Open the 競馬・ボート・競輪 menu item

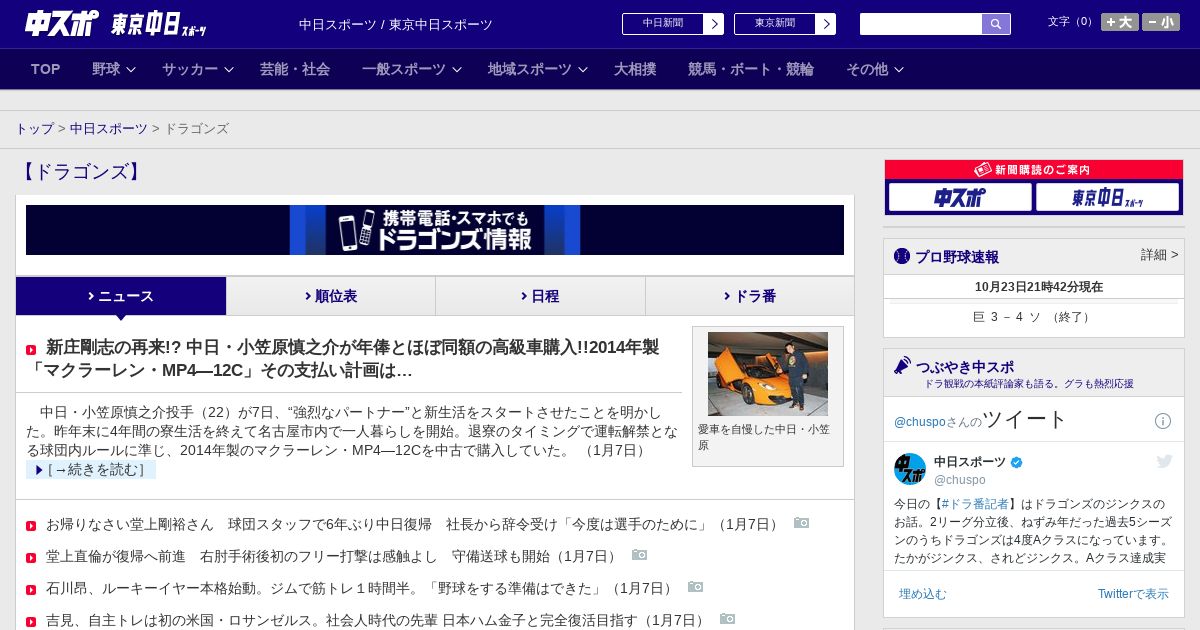coord(751,69)
